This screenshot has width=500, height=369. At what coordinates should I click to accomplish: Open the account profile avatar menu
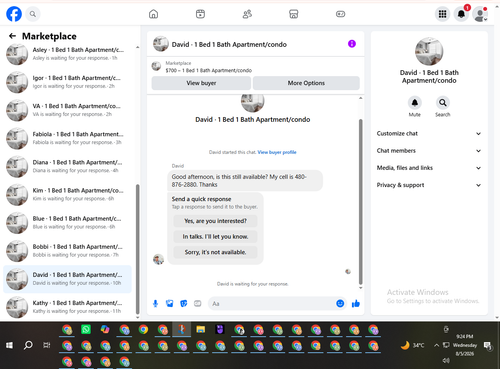click(x=480, y=14)
